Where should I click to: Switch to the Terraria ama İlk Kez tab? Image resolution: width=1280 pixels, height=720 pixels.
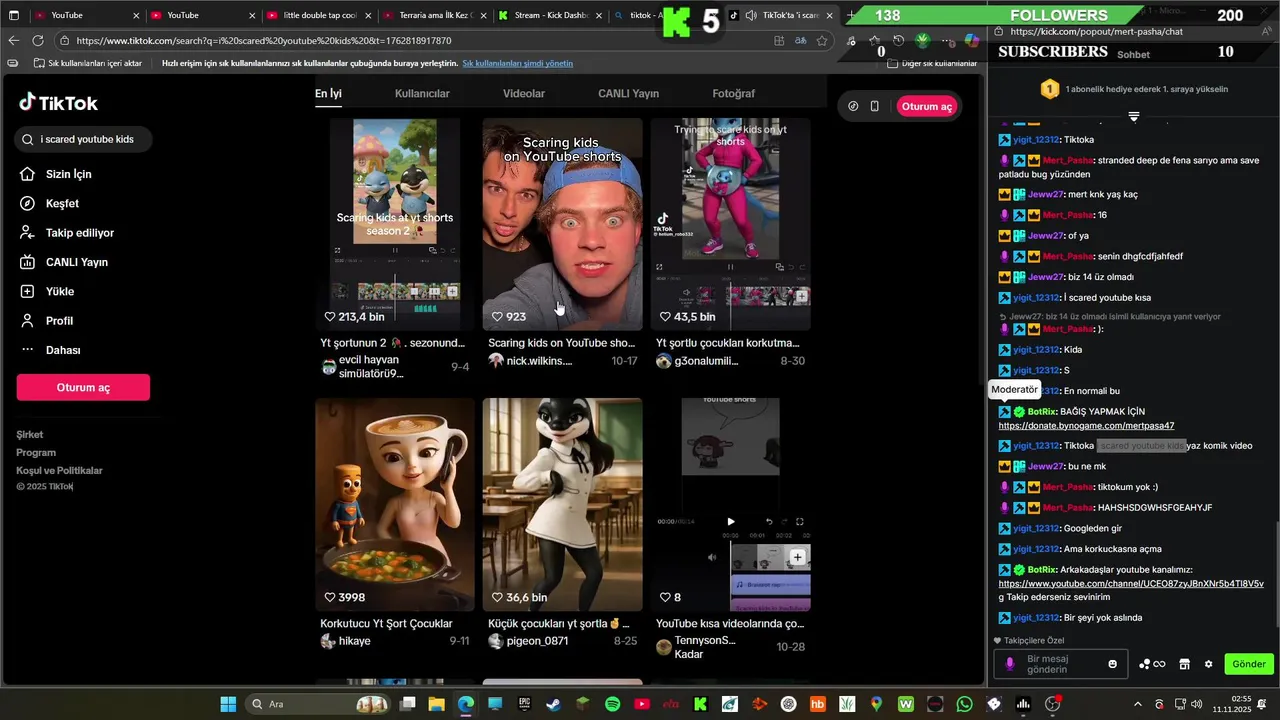(x=435, y=15)
